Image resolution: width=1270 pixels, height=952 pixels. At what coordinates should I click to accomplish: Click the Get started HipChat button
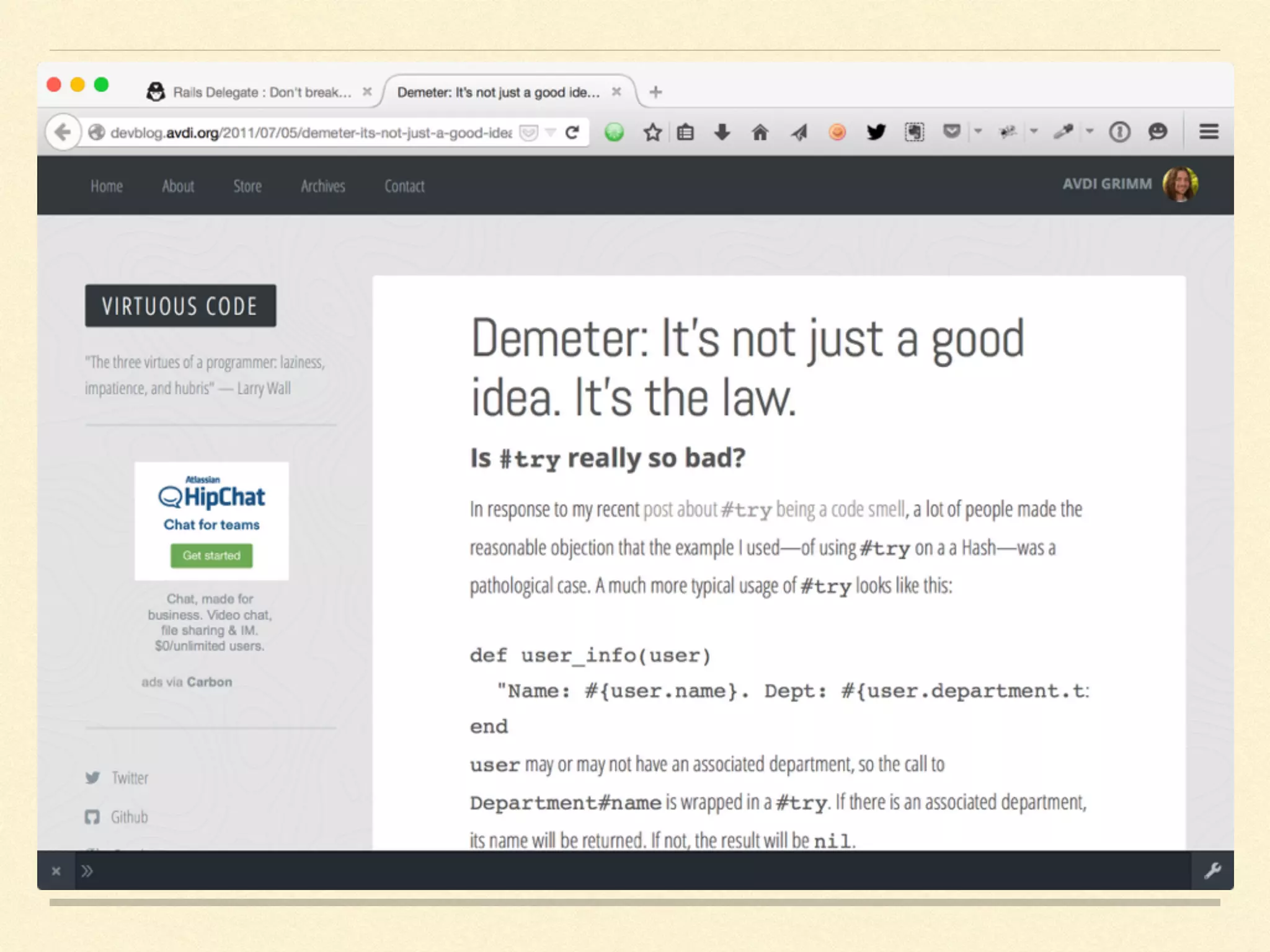(211, 555)
